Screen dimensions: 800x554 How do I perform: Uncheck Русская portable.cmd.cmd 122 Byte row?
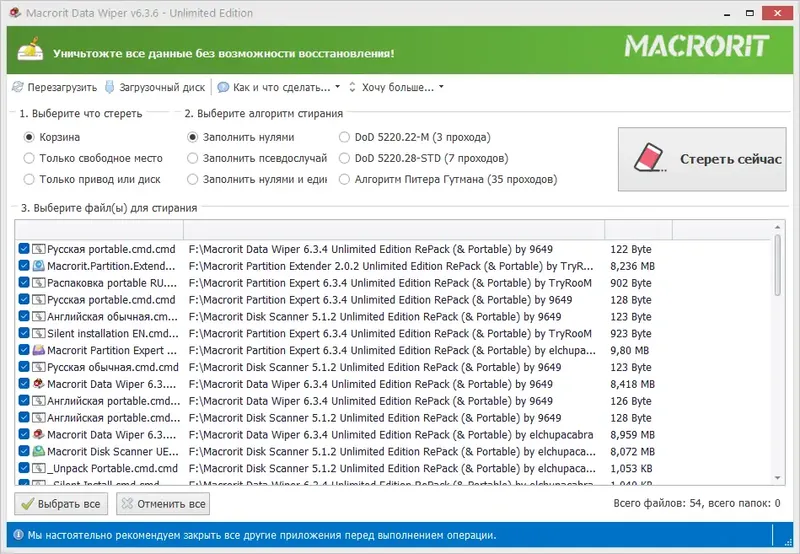[x=23, y=248]
